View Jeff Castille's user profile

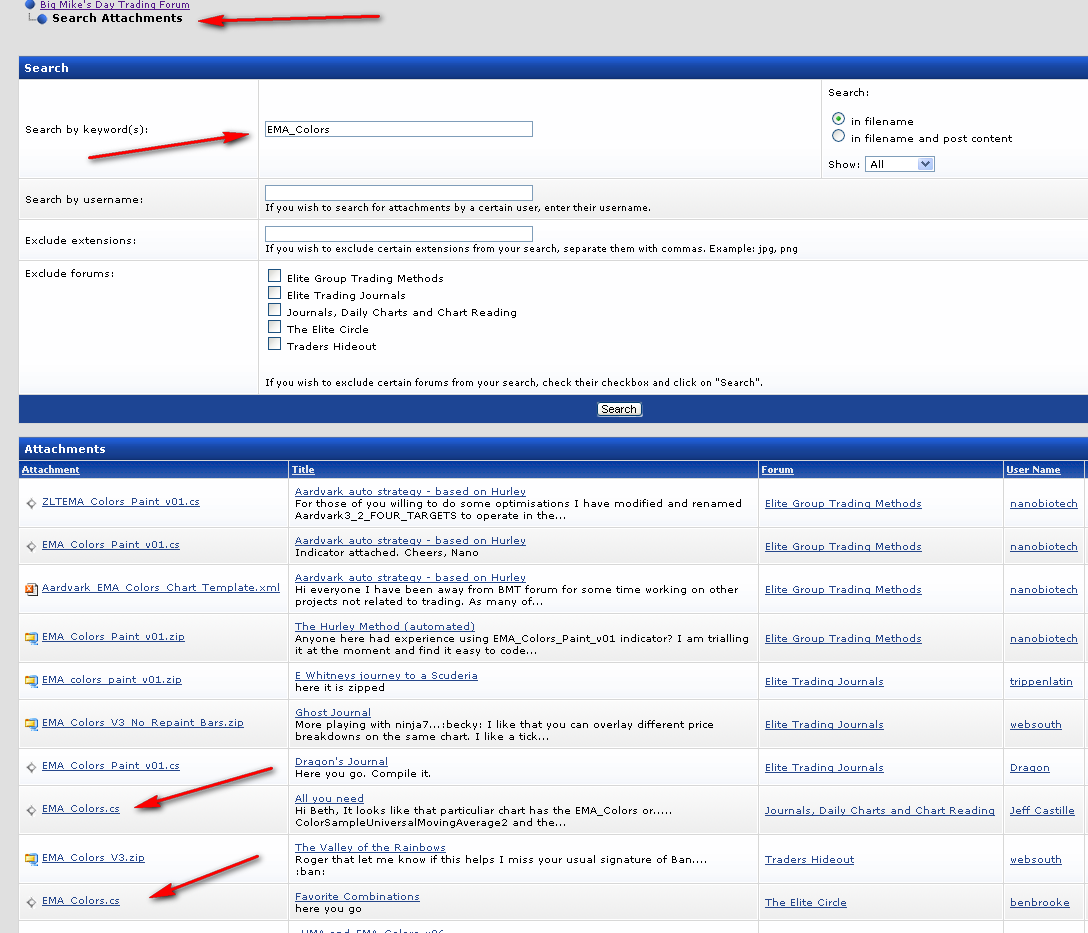(1042, 810)
